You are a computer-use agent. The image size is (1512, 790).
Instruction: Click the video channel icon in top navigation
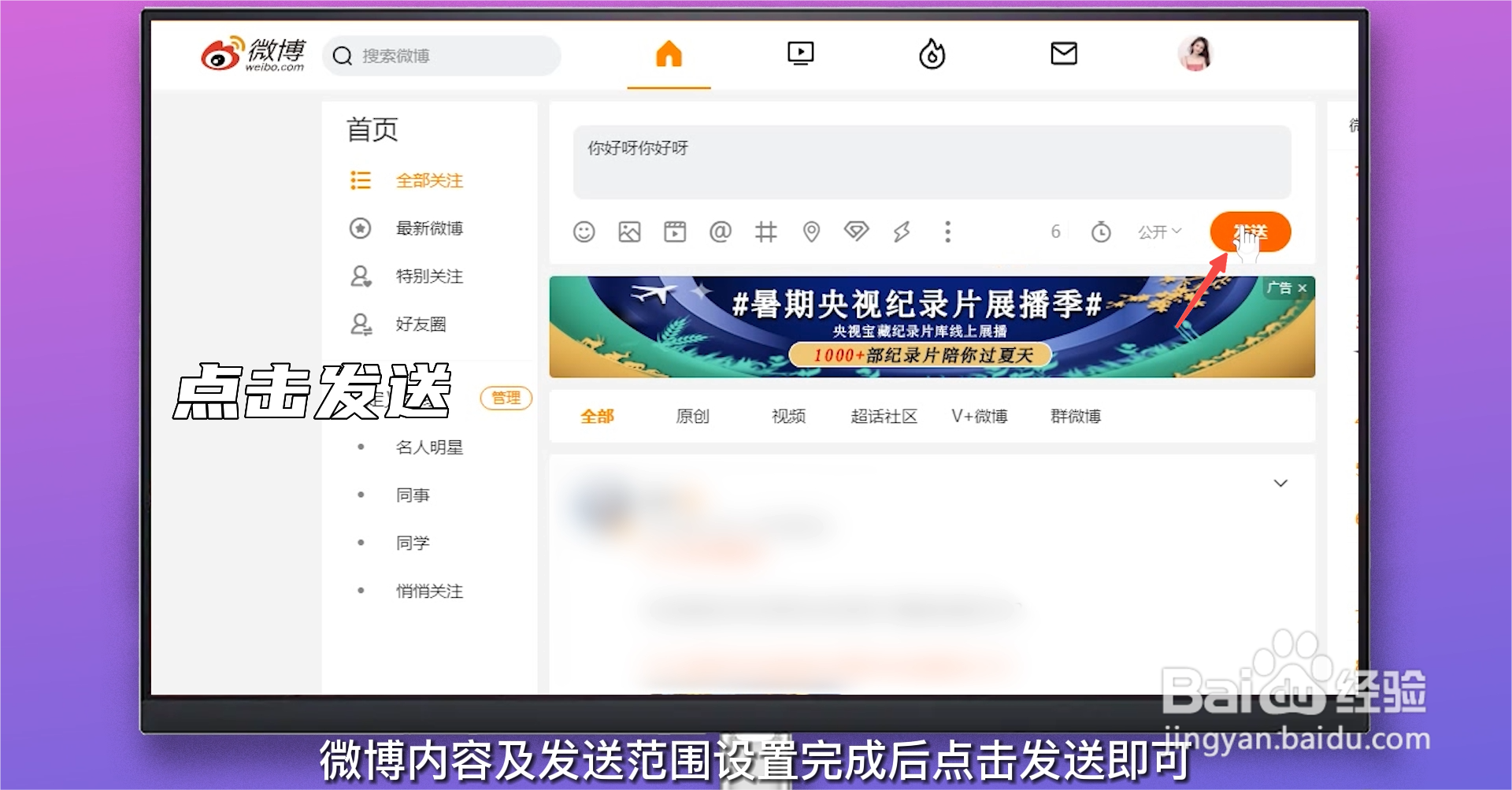(x=800, y=54)
